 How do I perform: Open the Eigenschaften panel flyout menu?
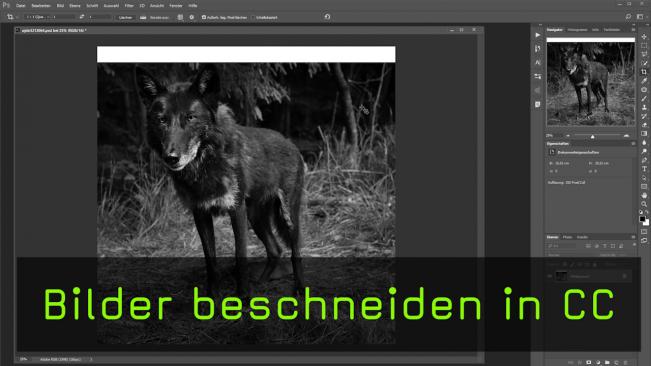633,144
